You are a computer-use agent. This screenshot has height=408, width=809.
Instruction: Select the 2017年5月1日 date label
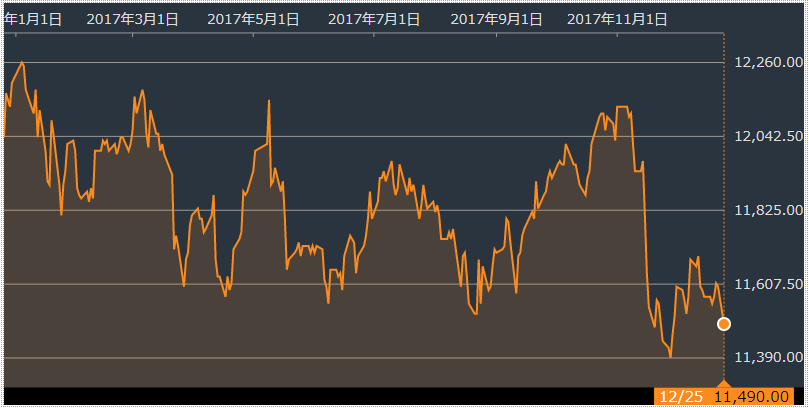tap(253, 20)
